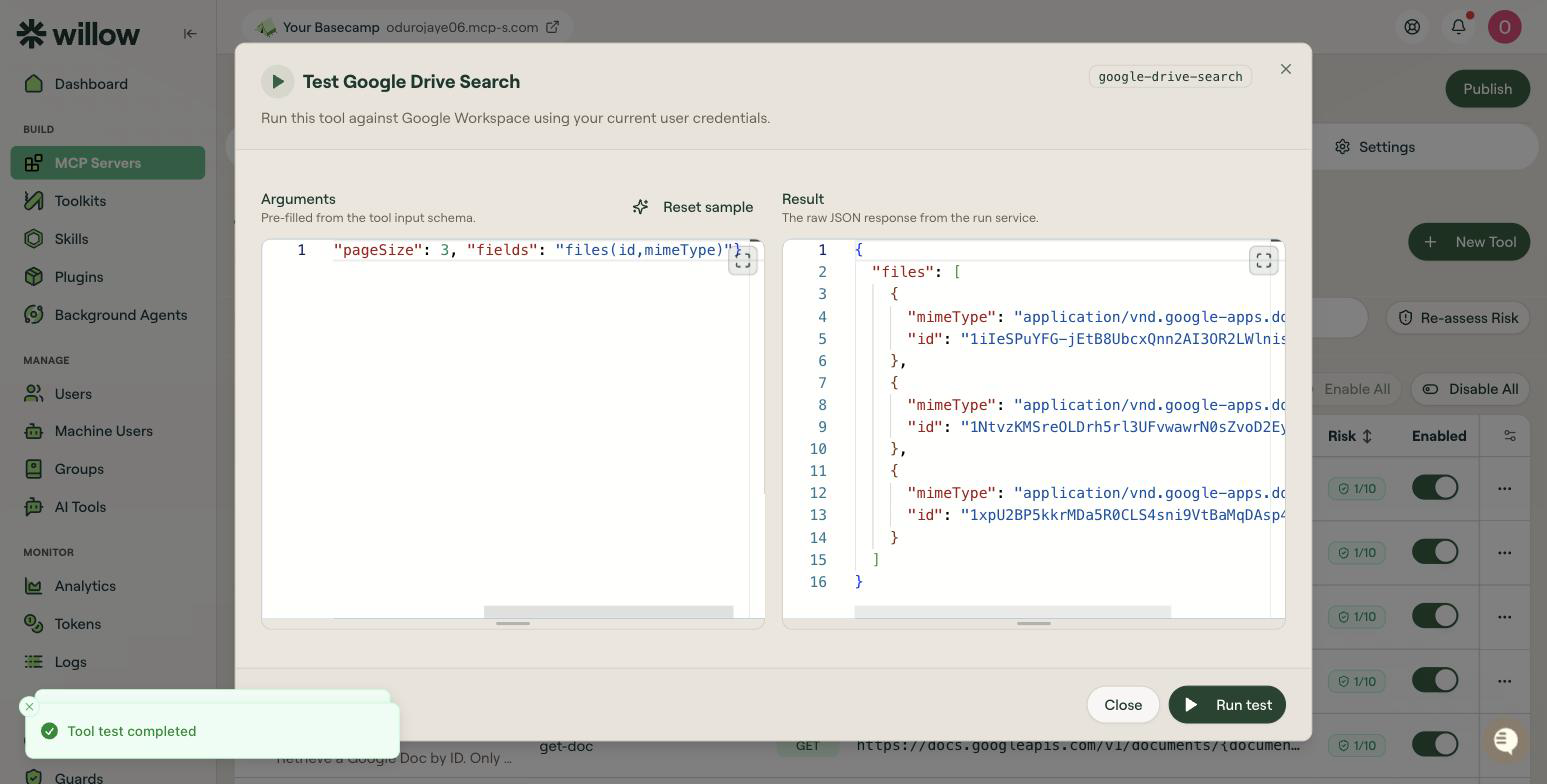Open the help support icon in header

1412,27
